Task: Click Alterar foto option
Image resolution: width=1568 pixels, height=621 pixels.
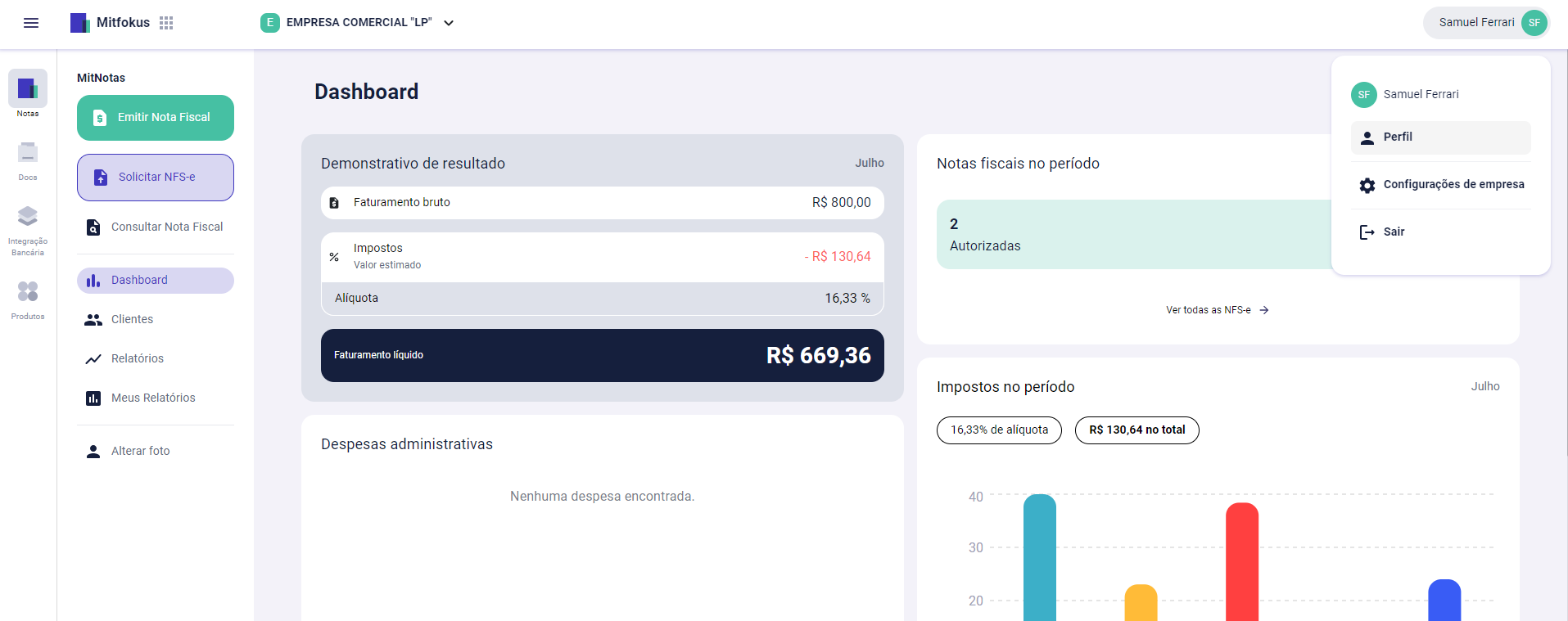Action: pos(156,451)
